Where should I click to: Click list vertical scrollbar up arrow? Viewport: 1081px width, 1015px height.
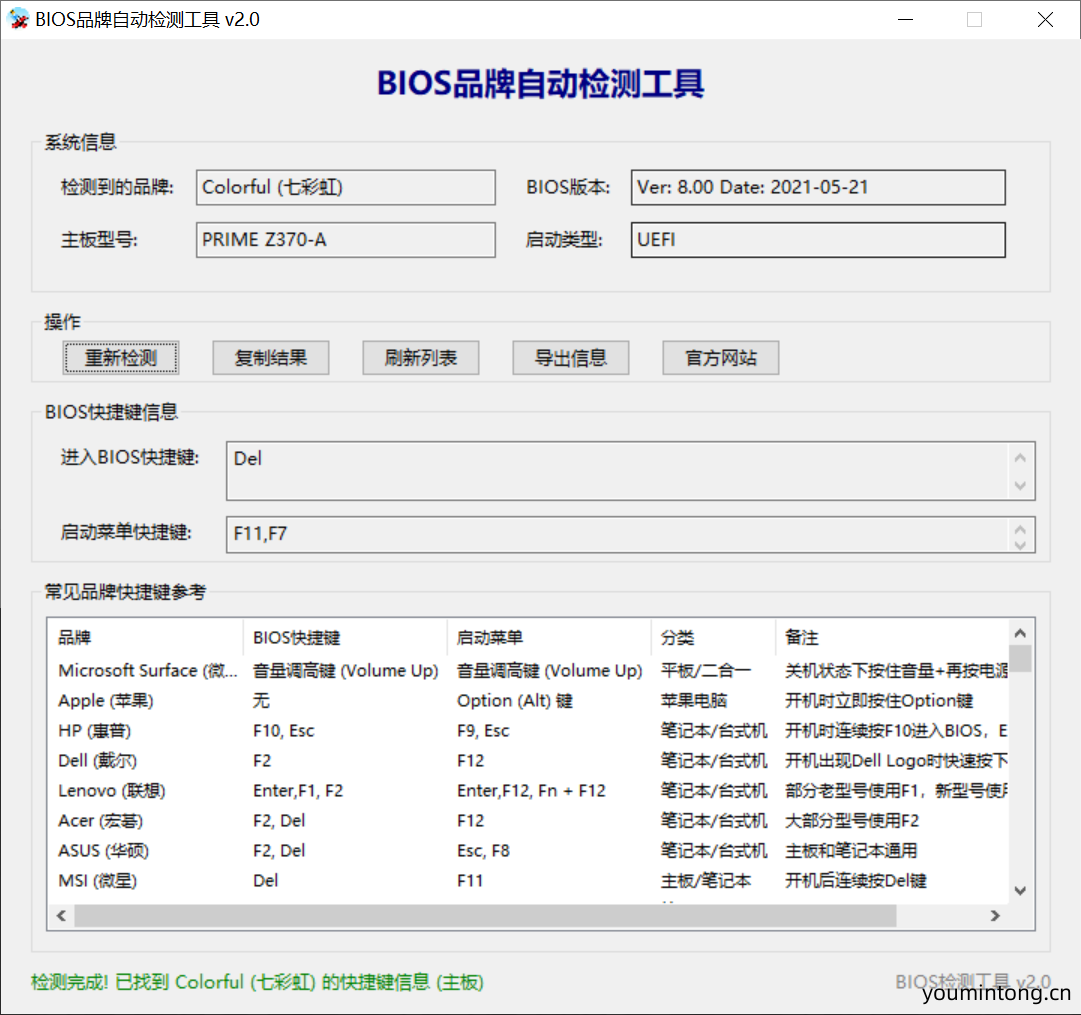pos(1021,632)
